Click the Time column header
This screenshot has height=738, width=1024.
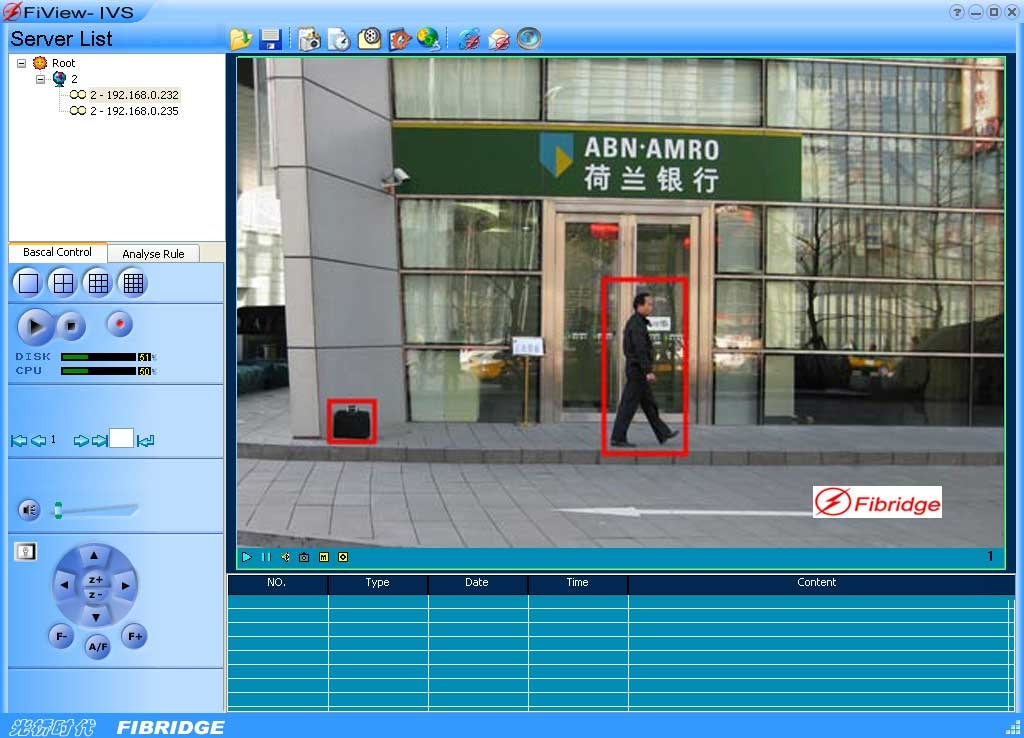tap(577, 583)
